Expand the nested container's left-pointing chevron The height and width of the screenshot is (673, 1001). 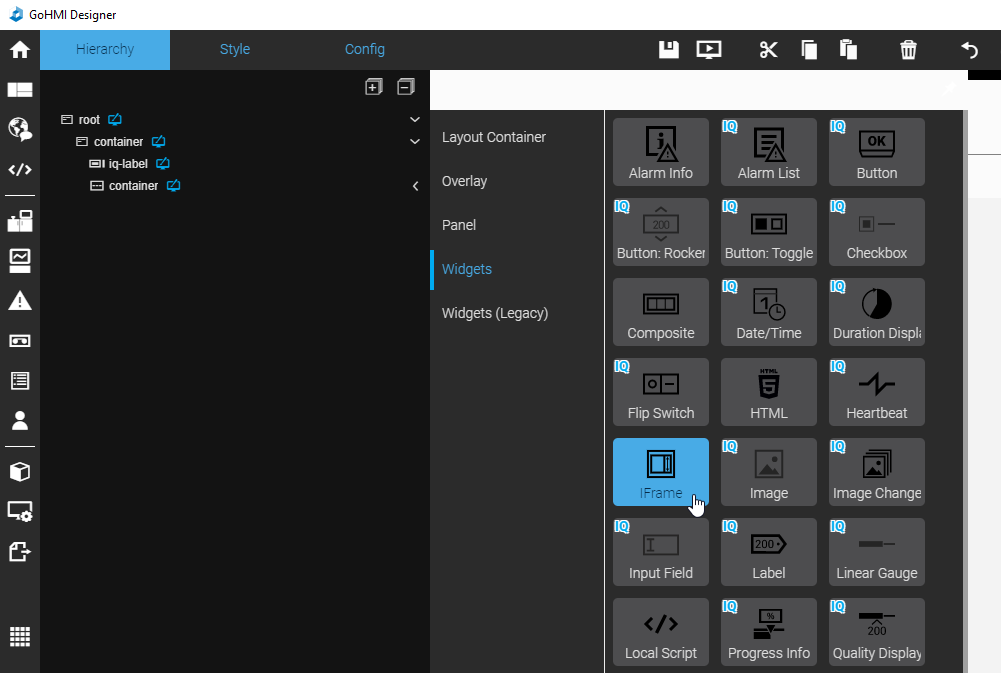click(415, 186)
